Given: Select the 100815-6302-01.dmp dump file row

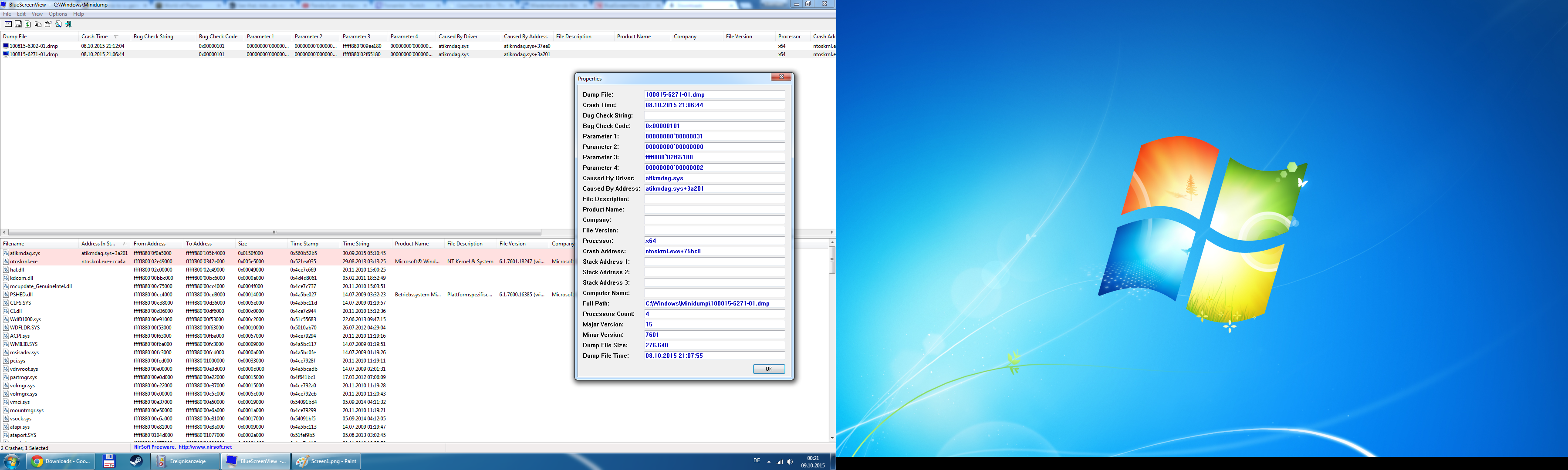Looking at the screenshot, I should tap(34, 46).
